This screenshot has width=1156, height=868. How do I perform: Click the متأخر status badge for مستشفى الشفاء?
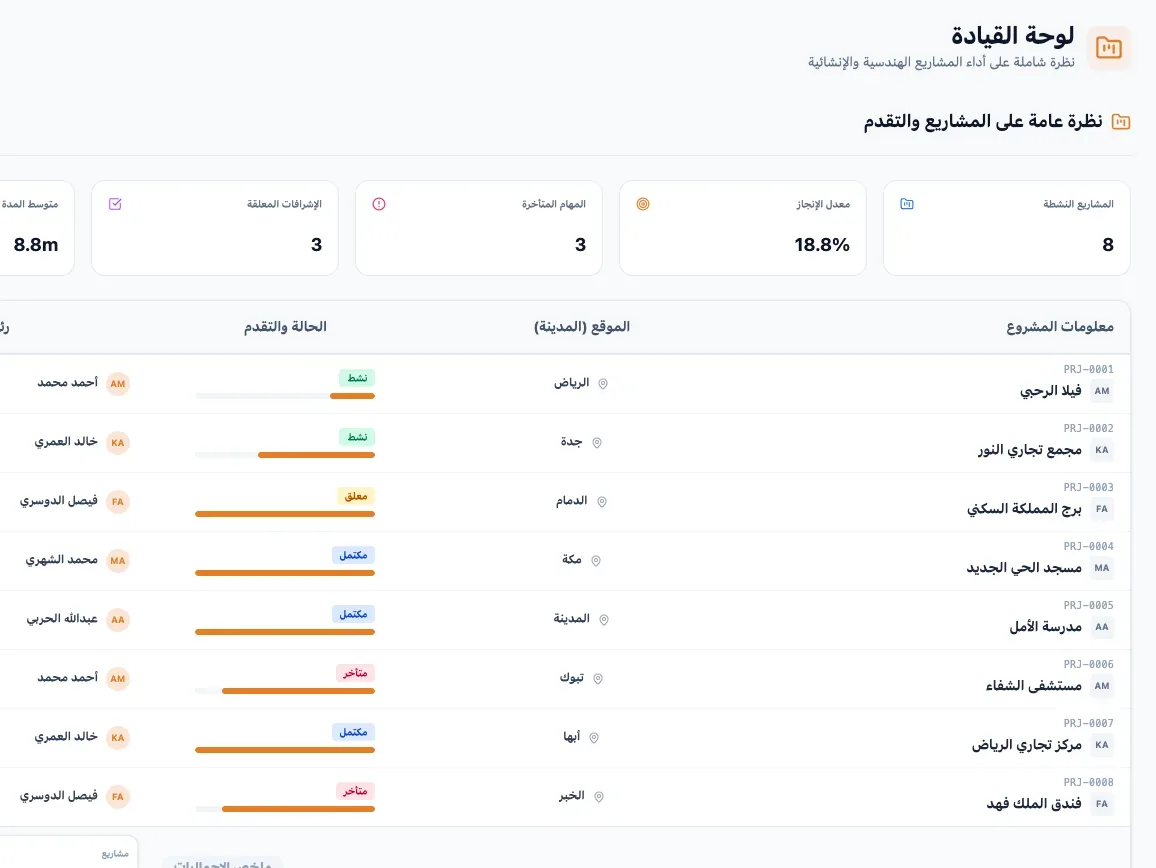[355, 673]
